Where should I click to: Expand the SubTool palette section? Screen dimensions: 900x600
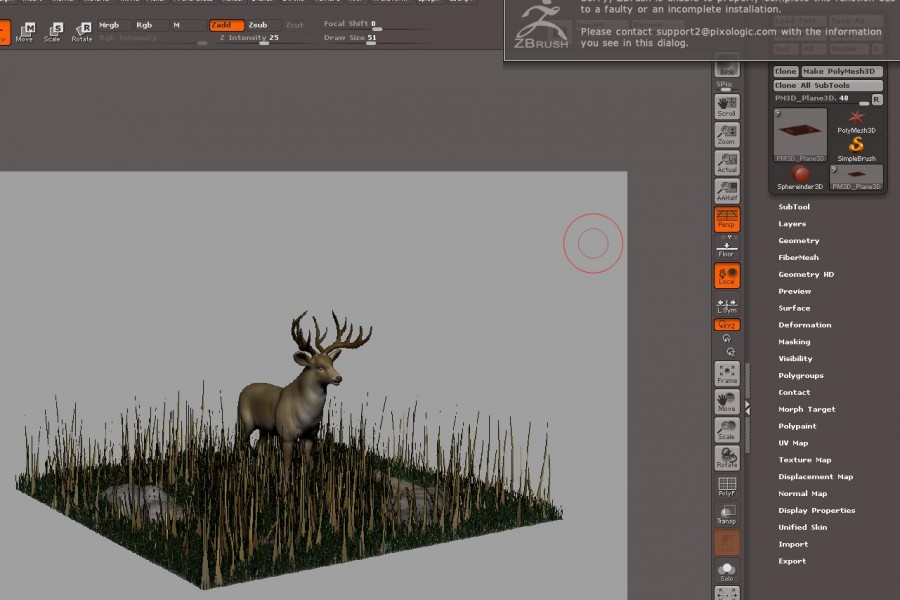click(x=794, y=207)
